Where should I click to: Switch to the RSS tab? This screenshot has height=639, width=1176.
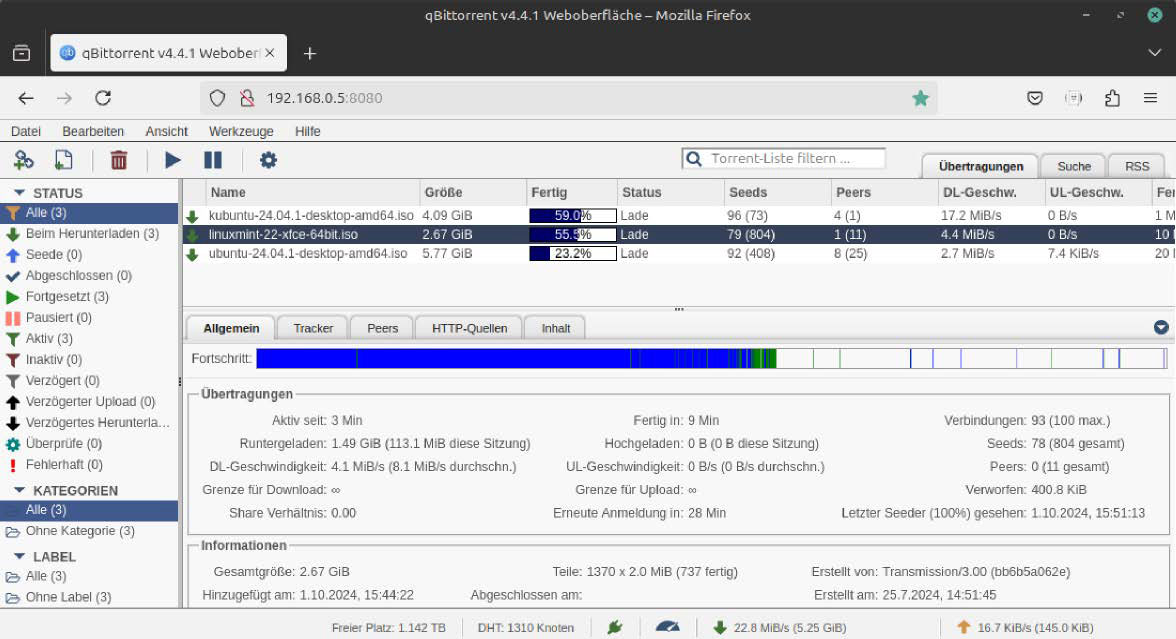pyautogui.click(x=1137, y=166)
